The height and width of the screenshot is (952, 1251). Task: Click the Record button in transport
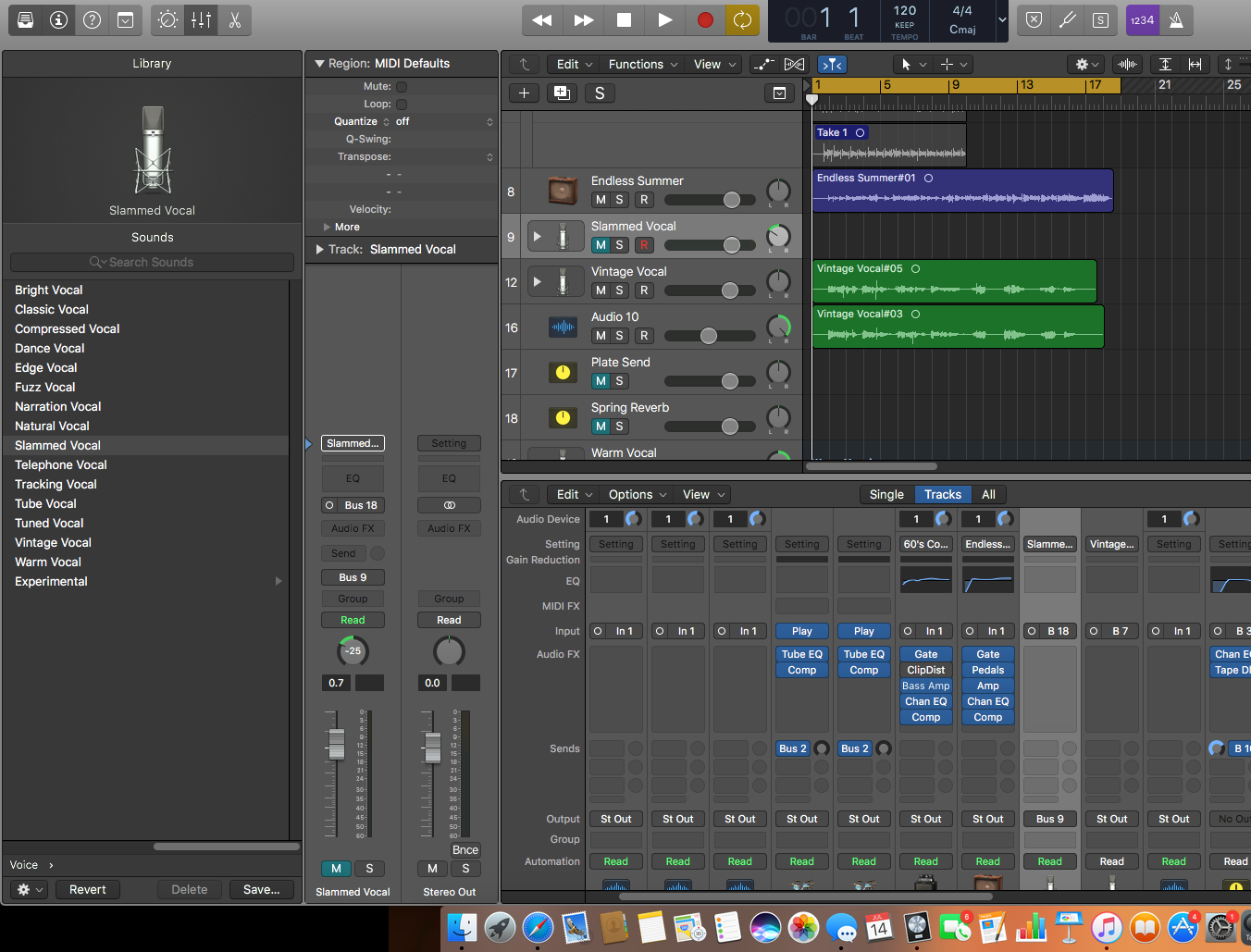click(705, 20)
